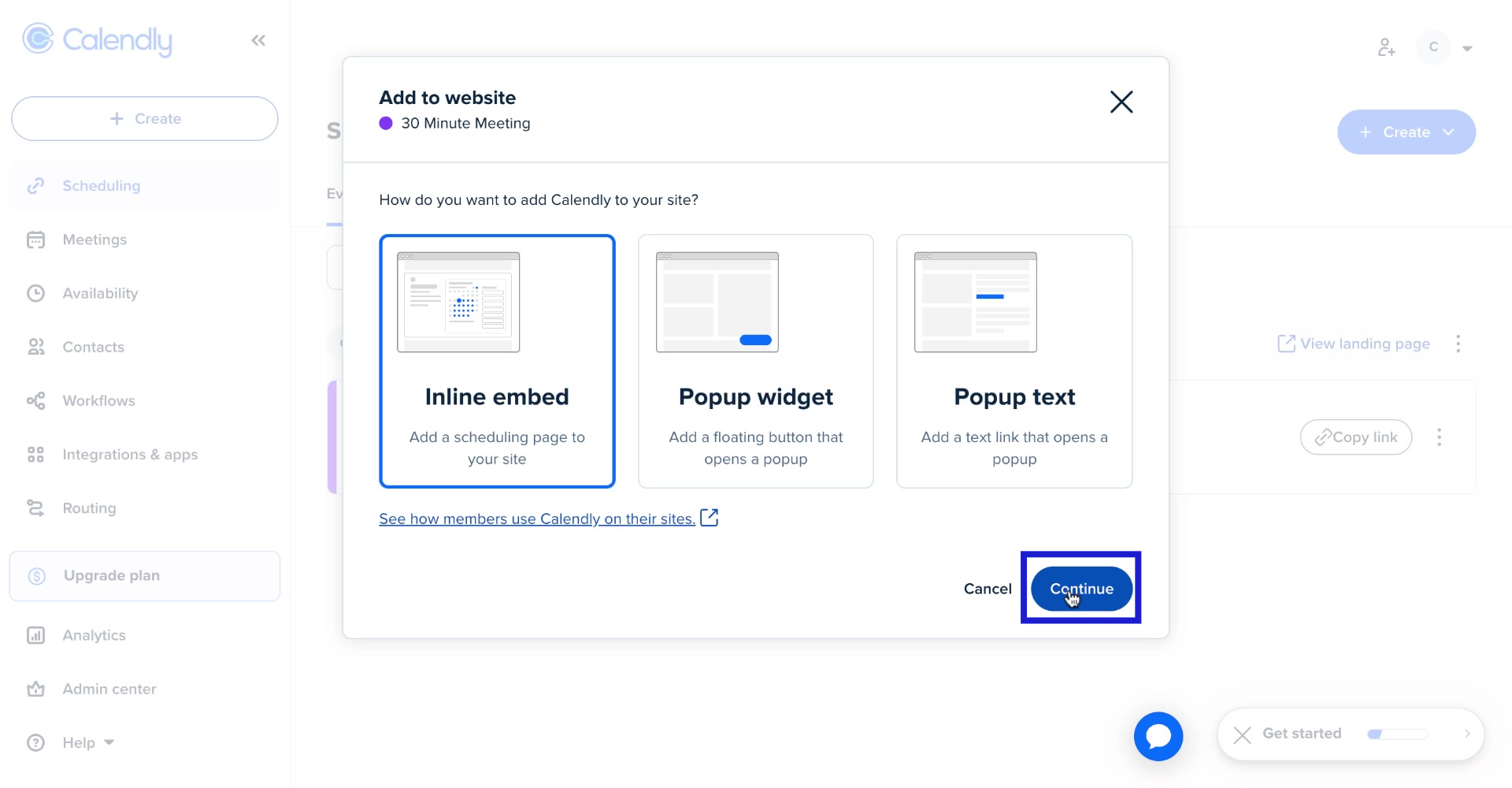
Task: Select the Inline embed option
Action: click(x=497, y=361)
